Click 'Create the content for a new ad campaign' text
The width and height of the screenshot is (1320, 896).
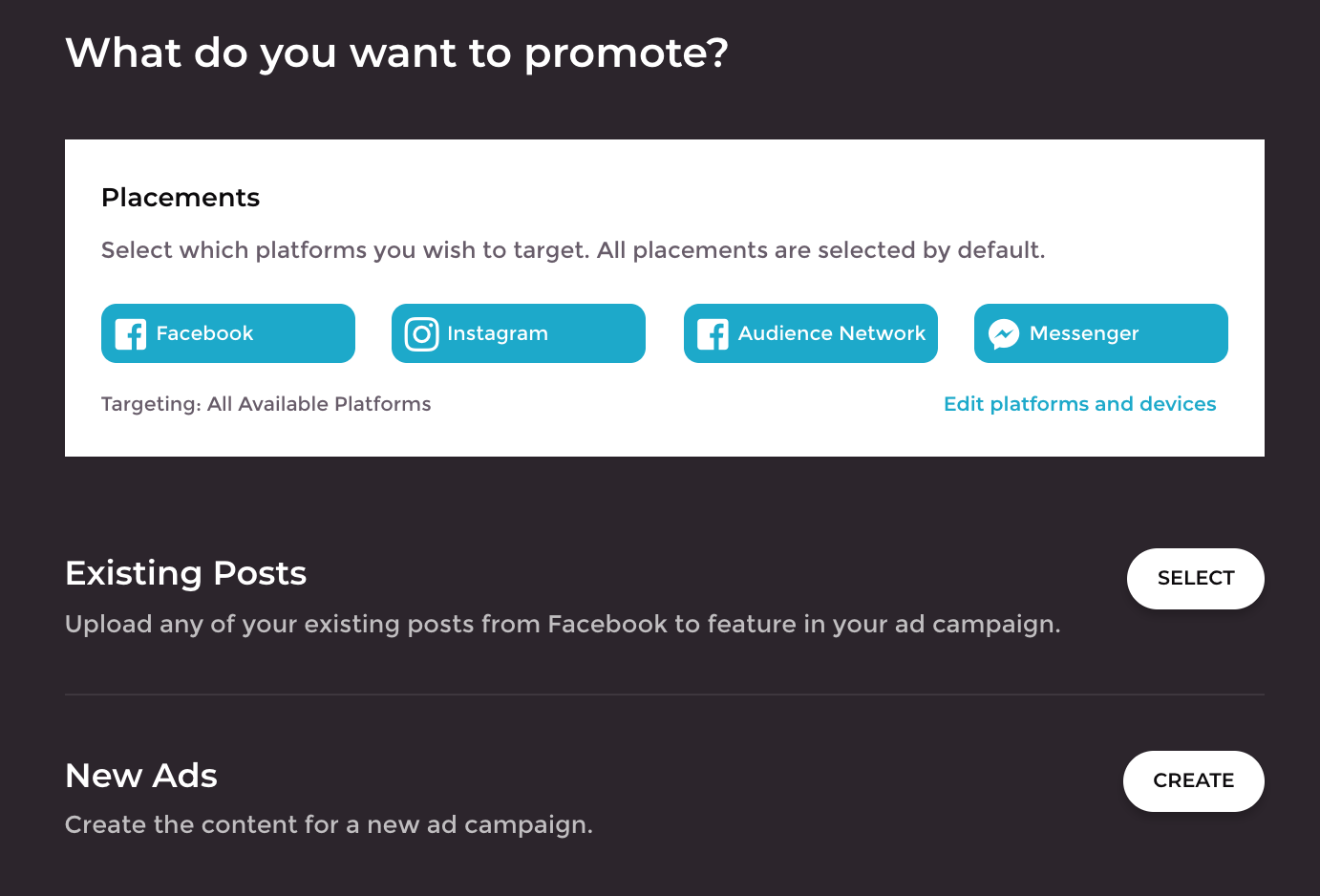click(329, 824)
